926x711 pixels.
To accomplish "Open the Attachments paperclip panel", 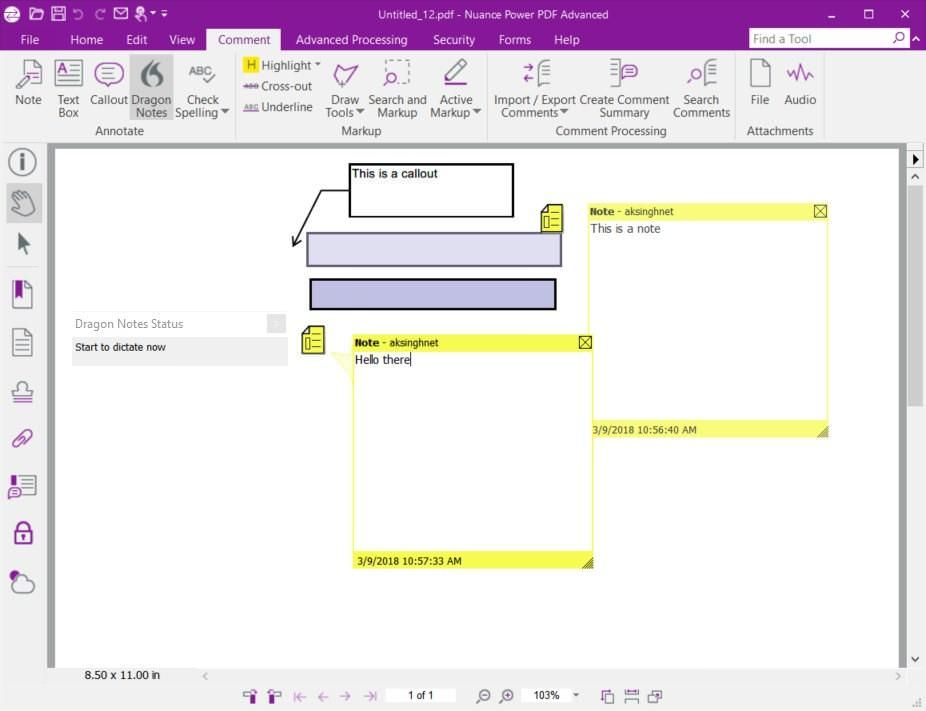I will point(22,438).
